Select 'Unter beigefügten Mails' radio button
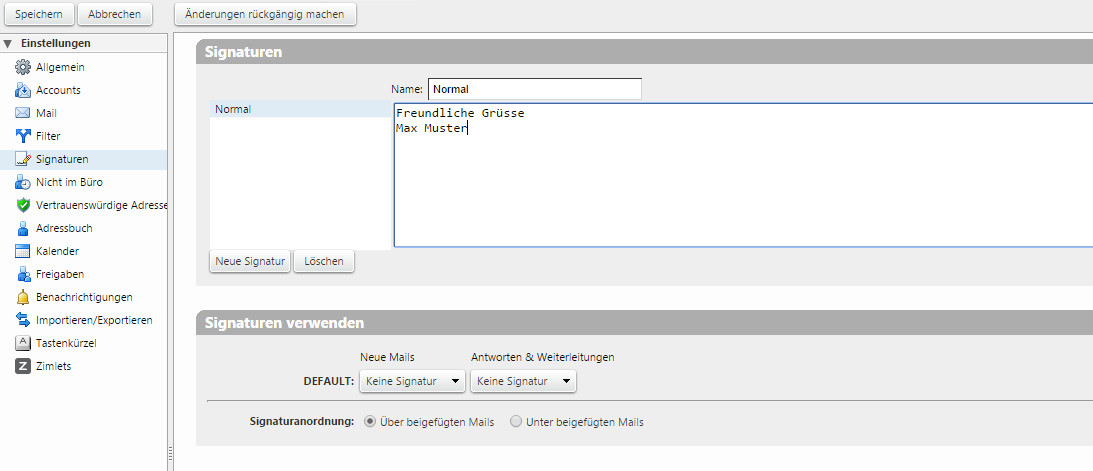The width and height of the screenshot is (1093, 471). click(516, 422)
